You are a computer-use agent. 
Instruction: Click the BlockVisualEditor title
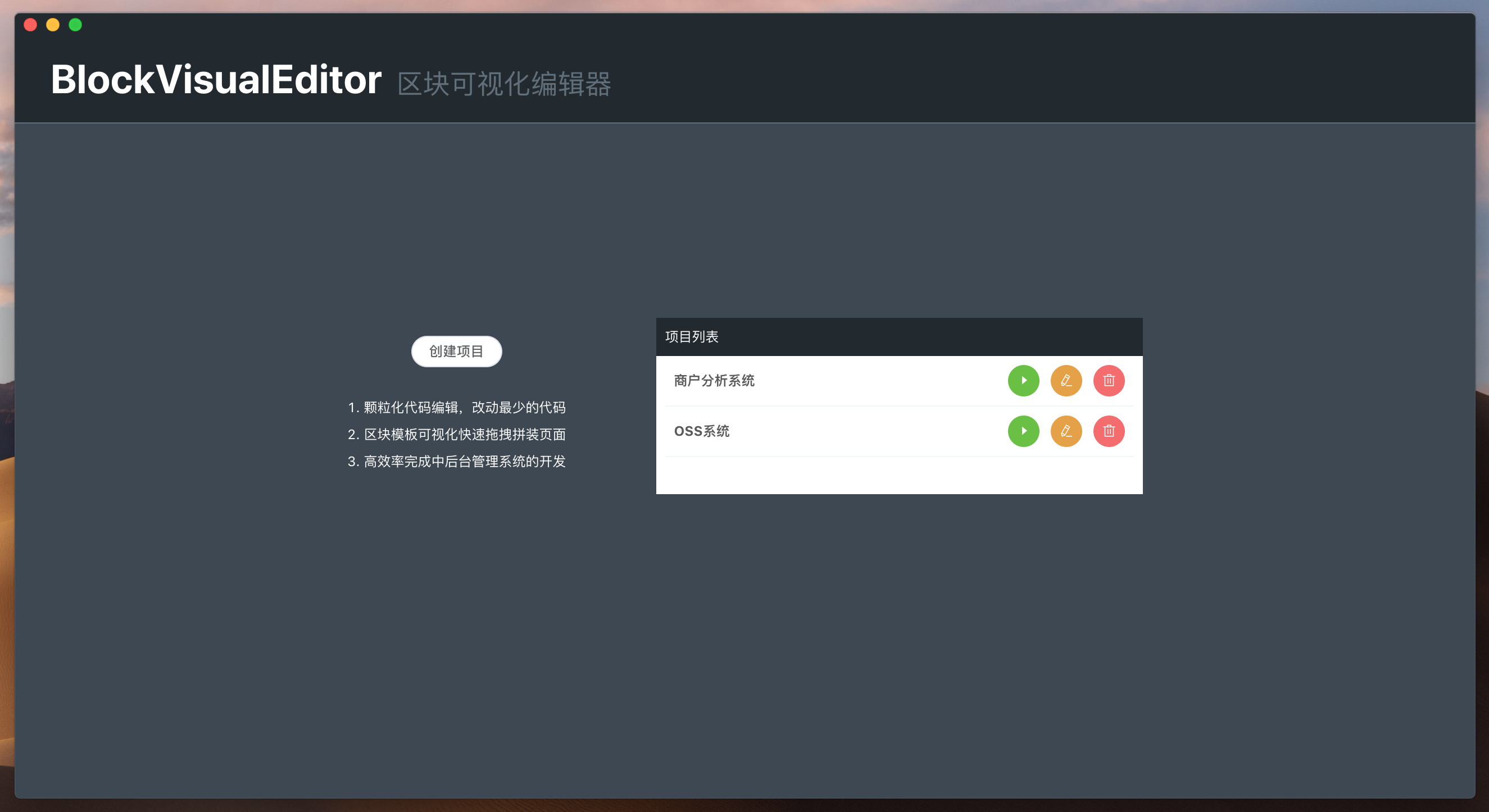pos(216,79)
